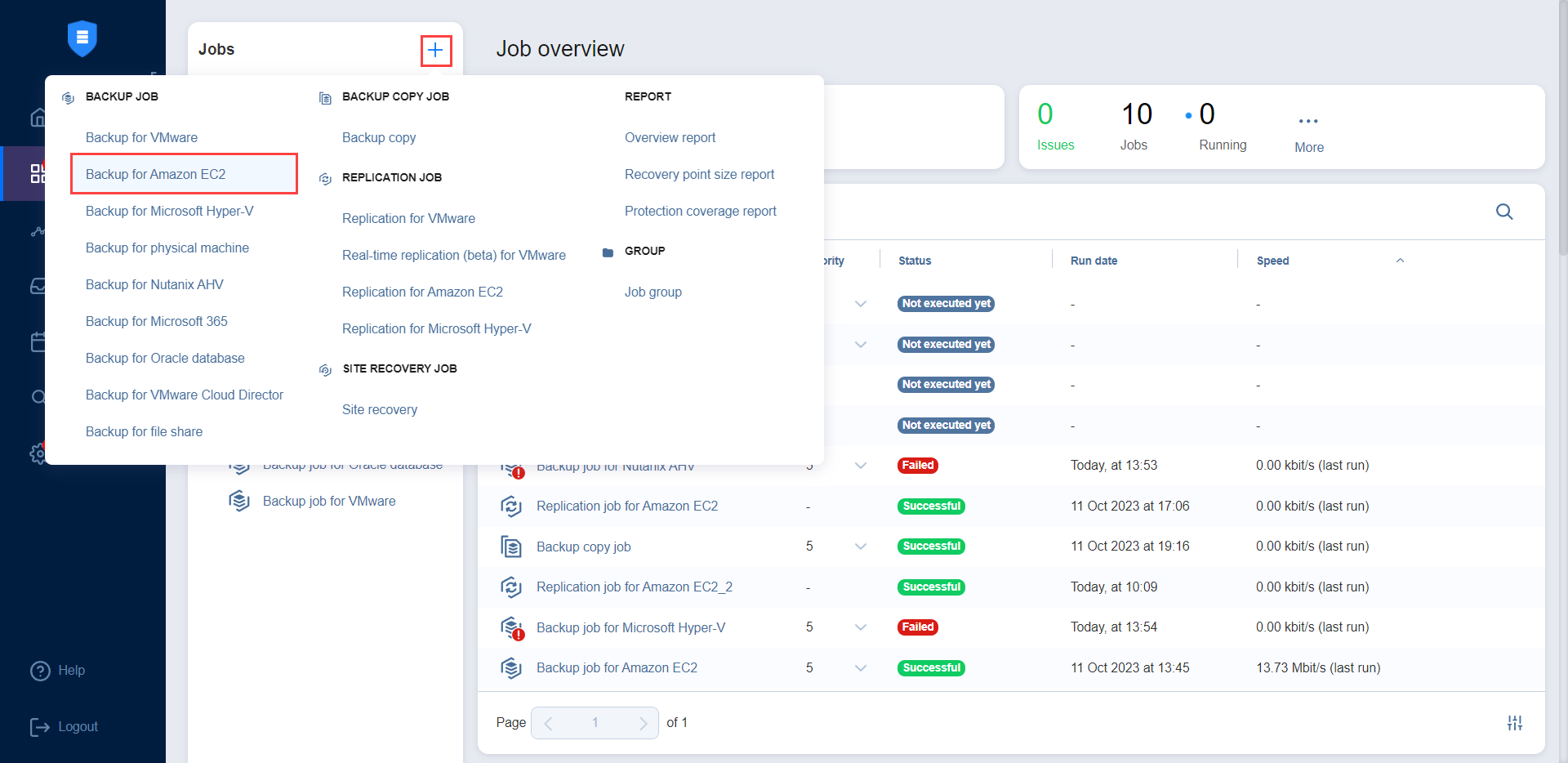Click the failed Microsoft Hyper-V job icon

[x=511, y=627]
